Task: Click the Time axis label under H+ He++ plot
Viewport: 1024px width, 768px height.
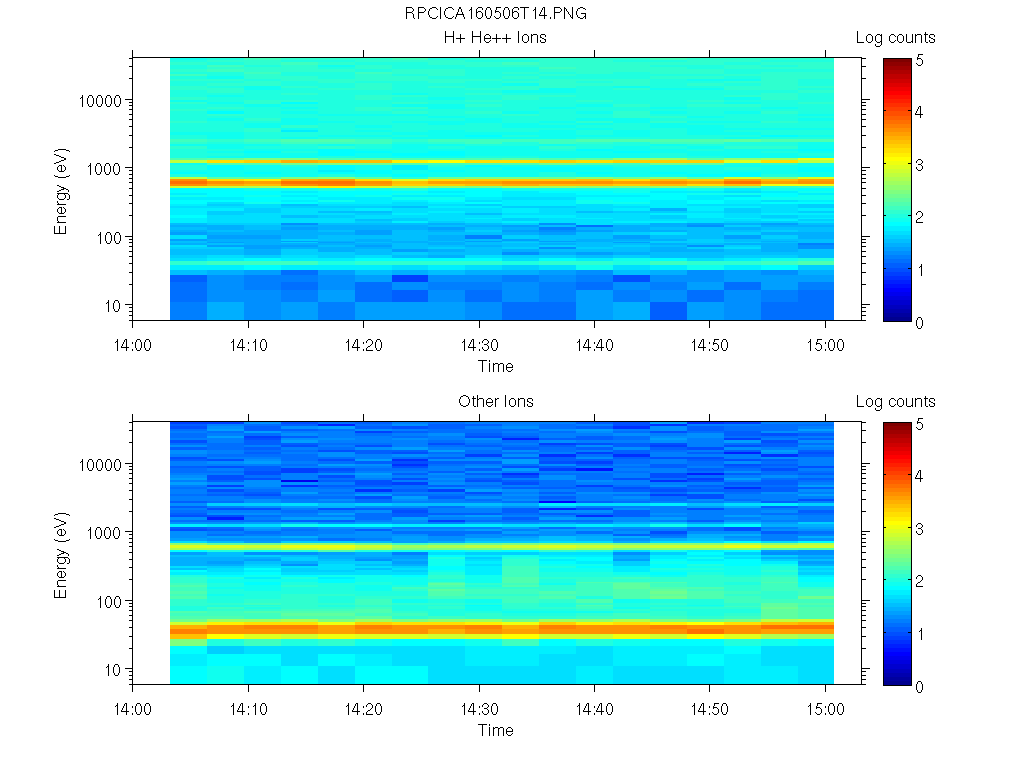Action: pos(496,366)
